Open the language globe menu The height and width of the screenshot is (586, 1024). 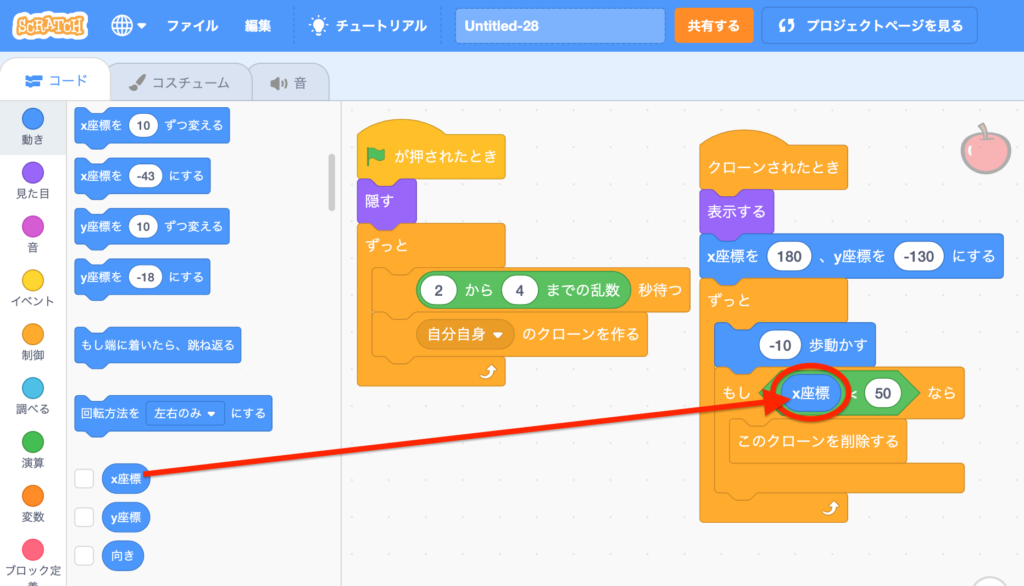pos(128,26)
